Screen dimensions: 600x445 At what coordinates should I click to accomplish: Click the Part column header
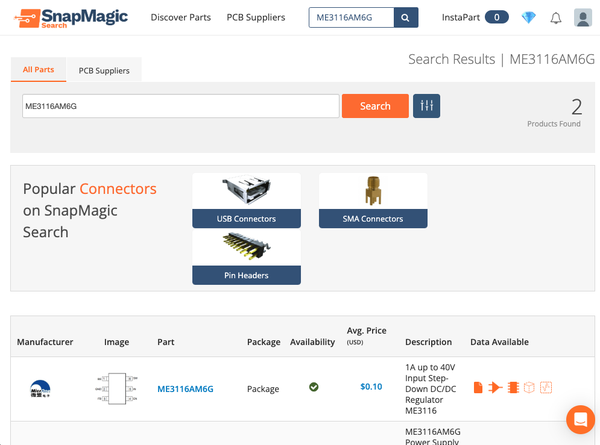166,342
